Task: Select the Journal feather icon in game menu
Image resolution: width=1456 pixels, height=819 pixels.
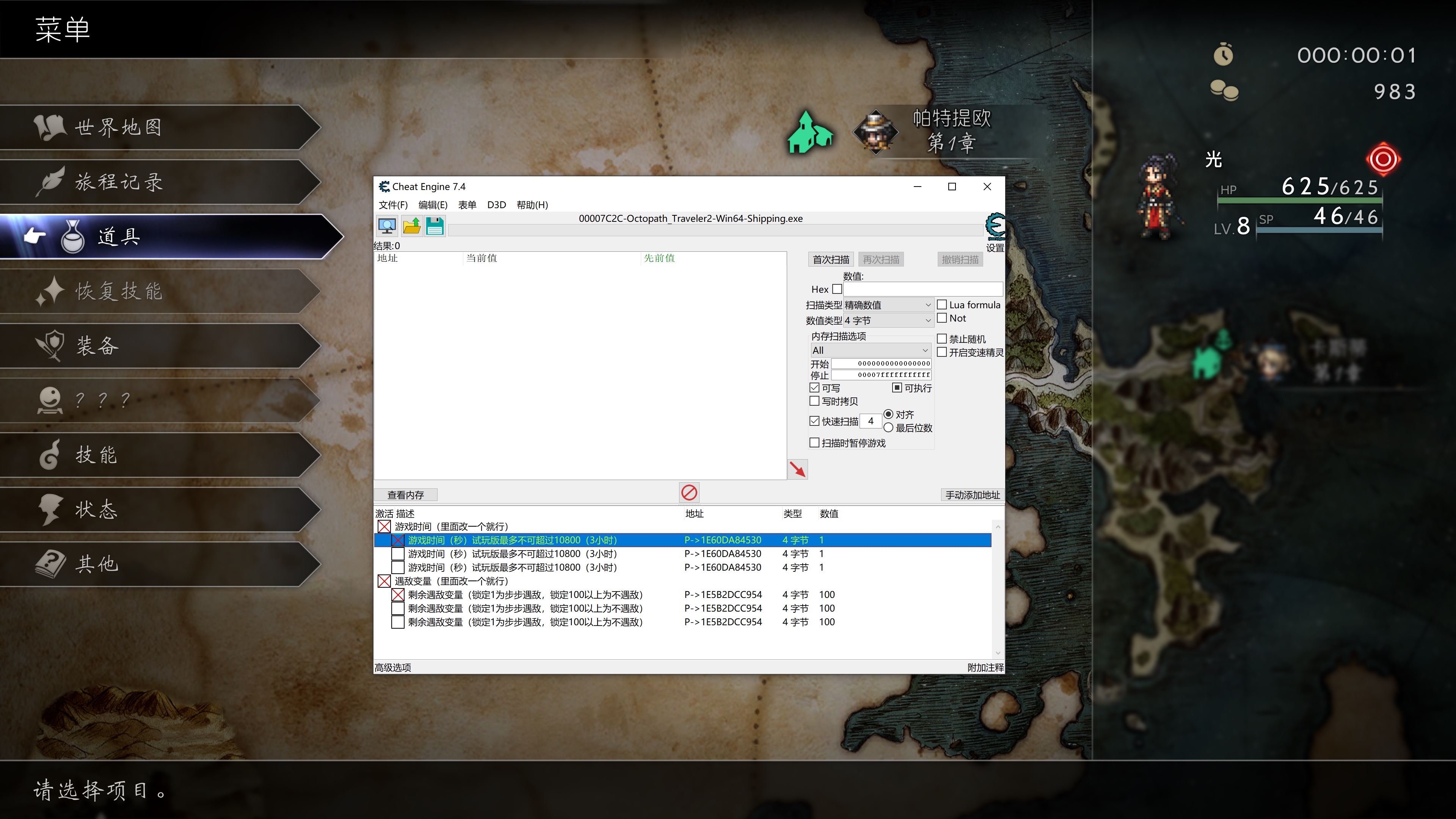Action: pos(51,182)
